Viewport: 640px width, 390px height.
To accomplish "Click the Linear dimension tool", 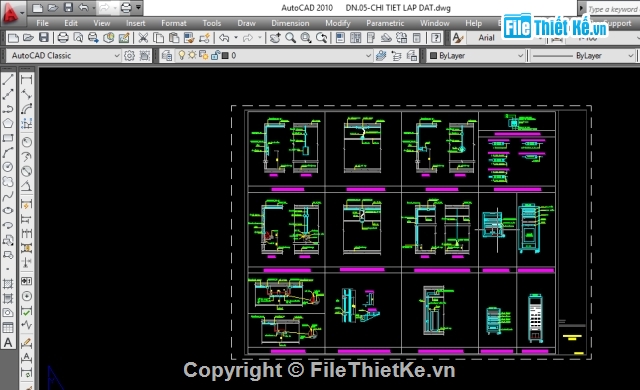I will click(27, 79).
